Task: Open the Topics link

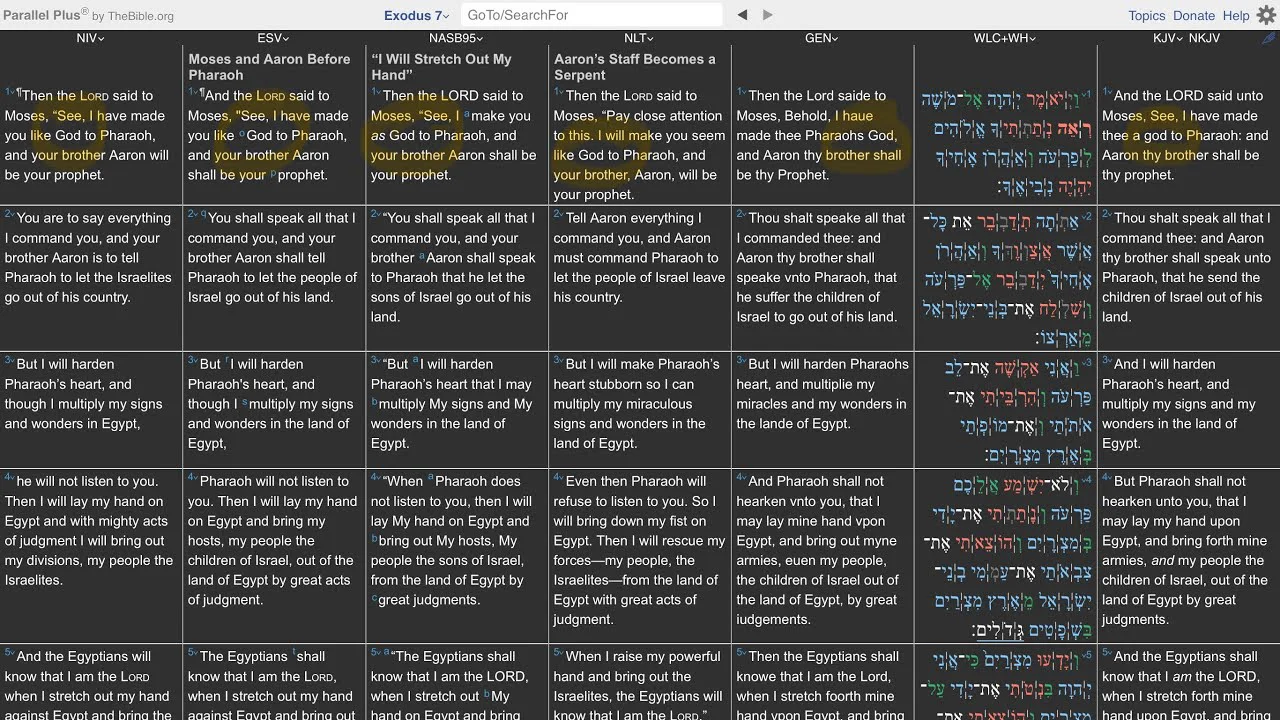Action: click(1147, 15)
